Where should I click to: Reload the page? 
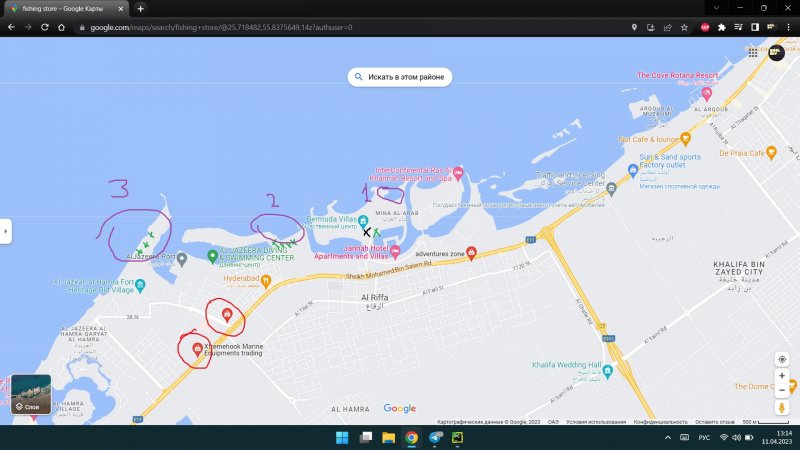[x=45, y=27]
